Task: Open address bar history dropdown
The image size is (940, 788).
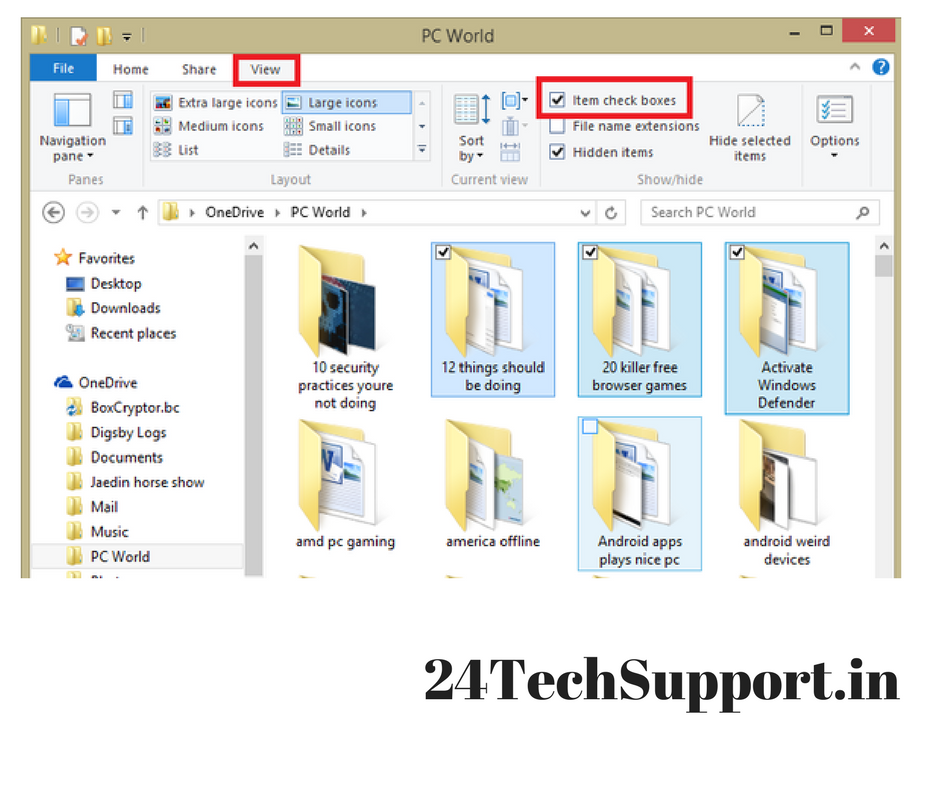Action: [x=586, y=213]
